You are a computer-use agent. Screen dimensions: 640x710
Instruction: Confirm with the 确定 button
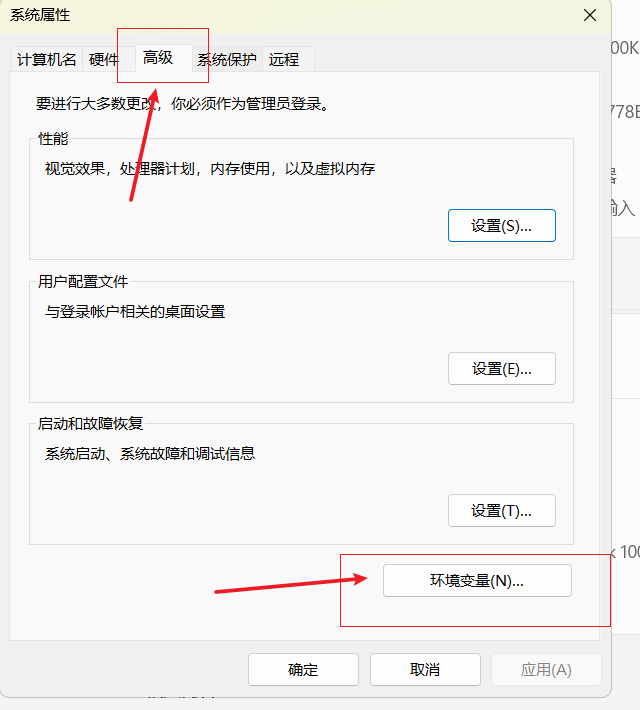[x=303, y=669]
